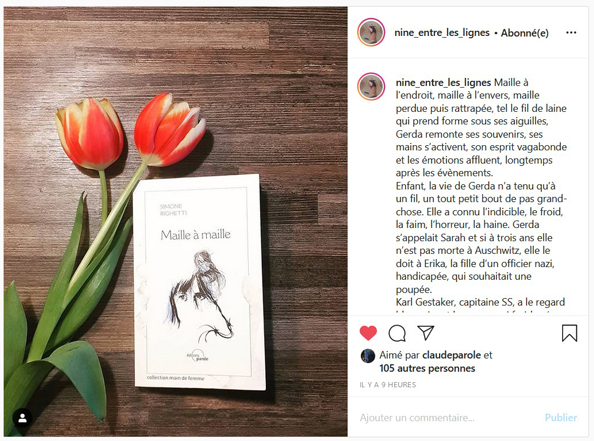Screen dimensions: 594x441
Task: Share post via paper plane icon
Action: [x=425, y=332]
